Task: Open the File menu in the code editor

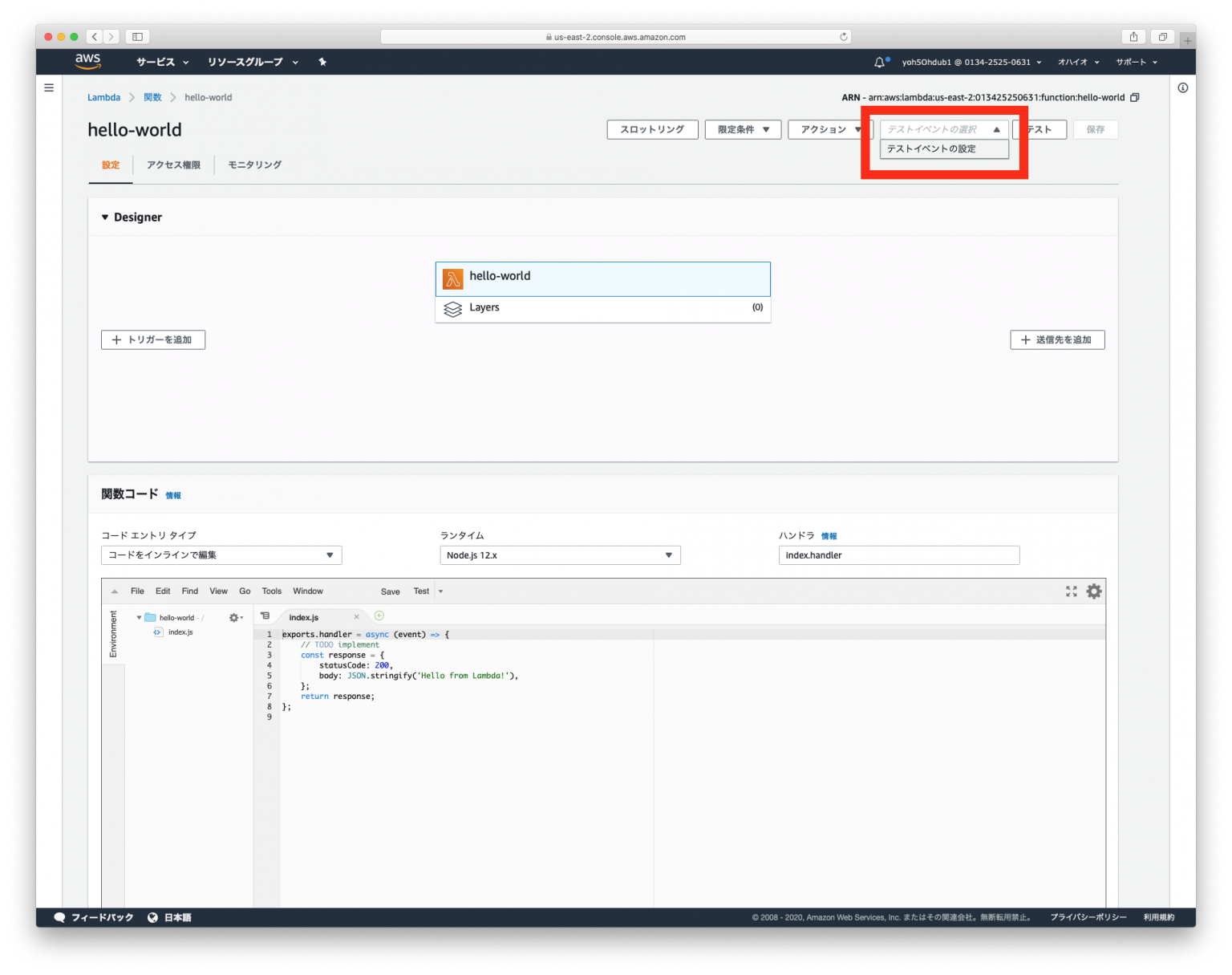Action: (x=137, y=591)
